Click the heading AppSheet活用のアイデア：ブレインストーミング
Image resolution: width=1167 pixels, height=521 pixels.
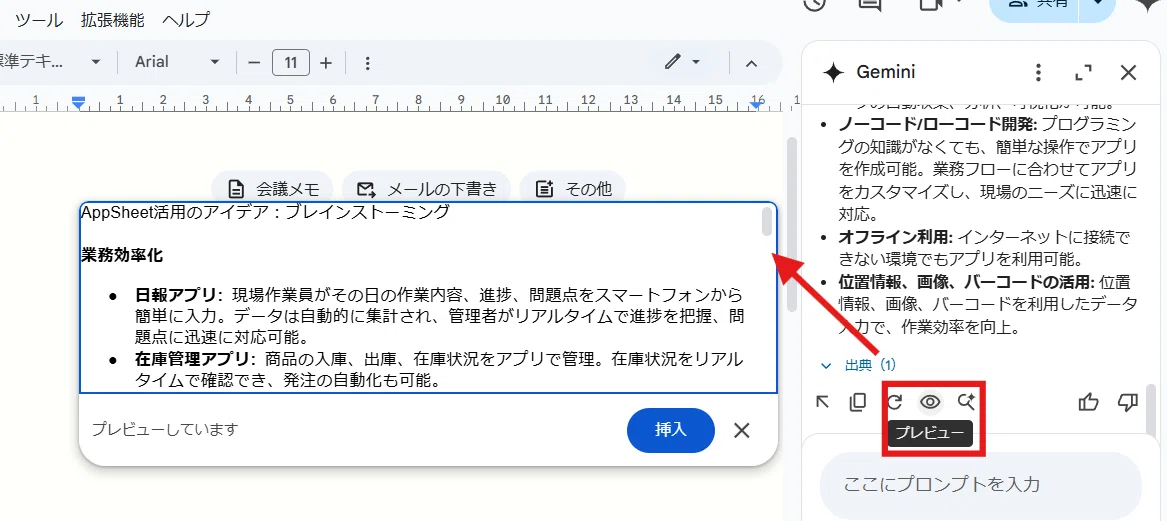(266, 213)
